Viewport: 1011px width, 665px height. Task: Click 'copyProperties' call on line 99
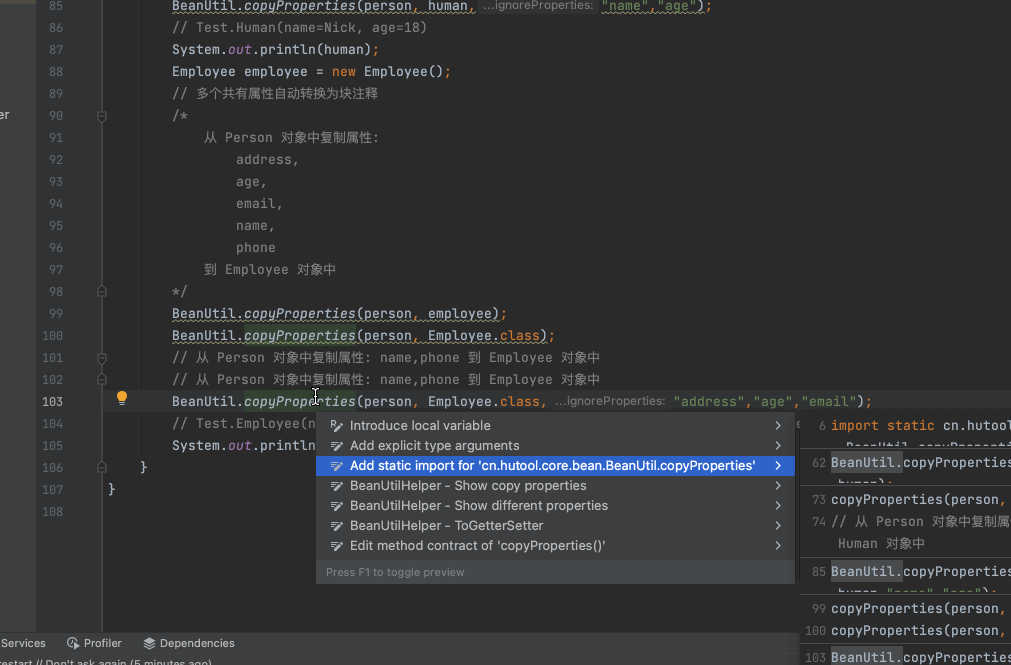click(x=300, y=314)
